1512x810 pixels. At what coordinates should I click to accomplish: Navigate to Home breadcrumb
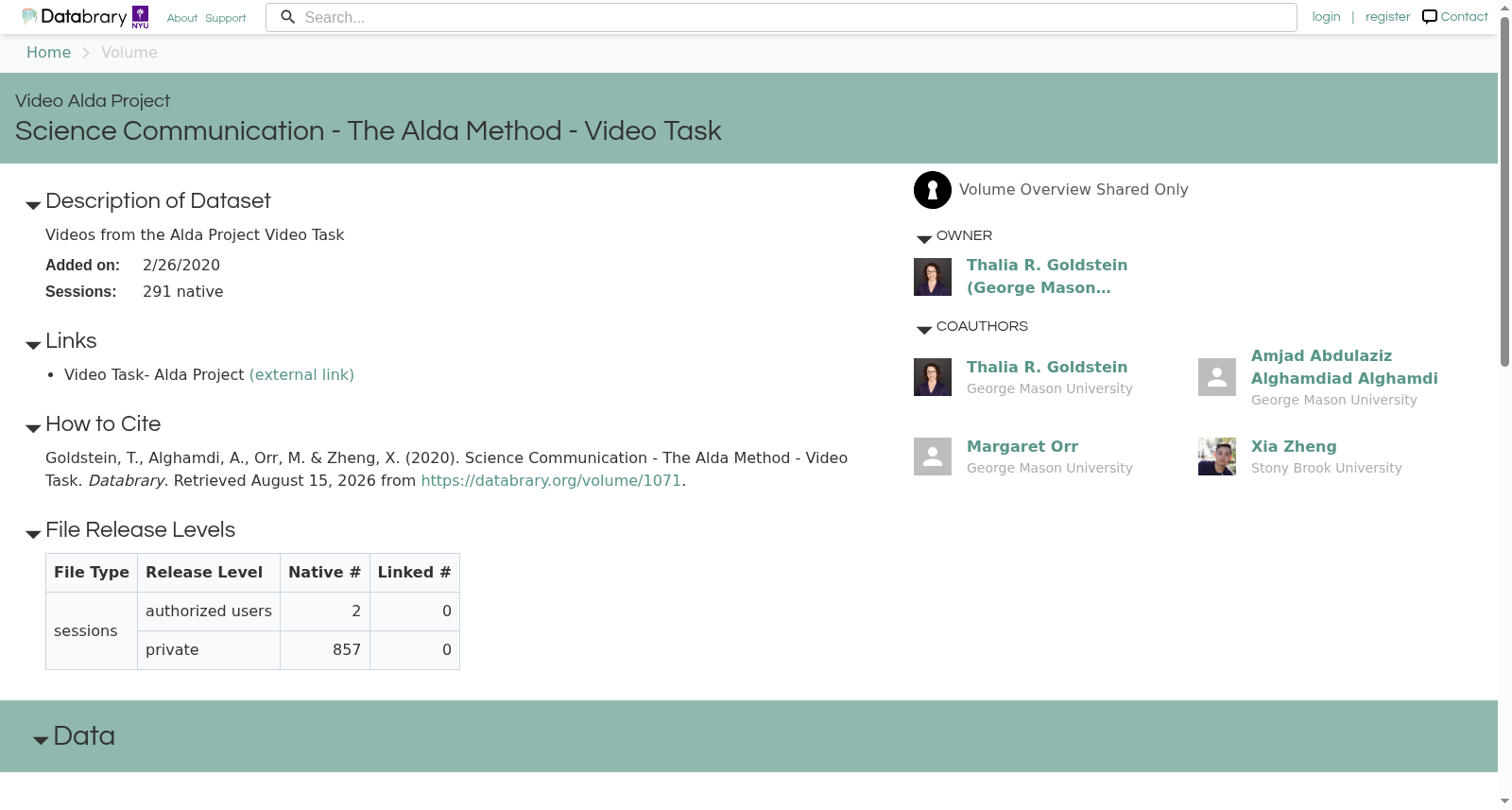point(48,53)
